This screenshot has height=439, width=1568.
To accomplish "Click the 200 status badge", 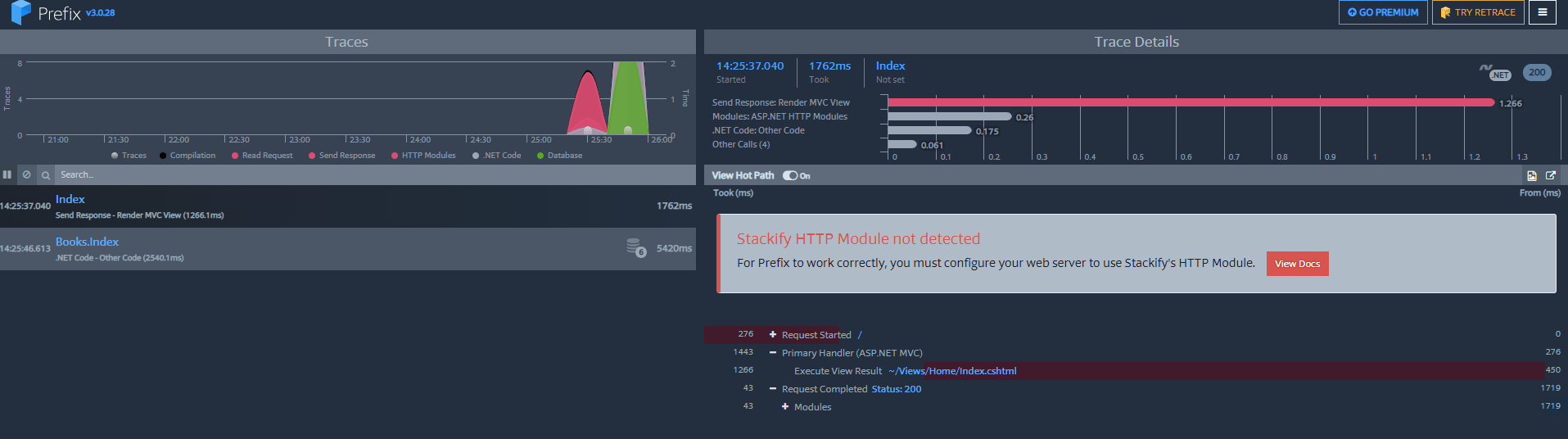I will (1537, 72).
